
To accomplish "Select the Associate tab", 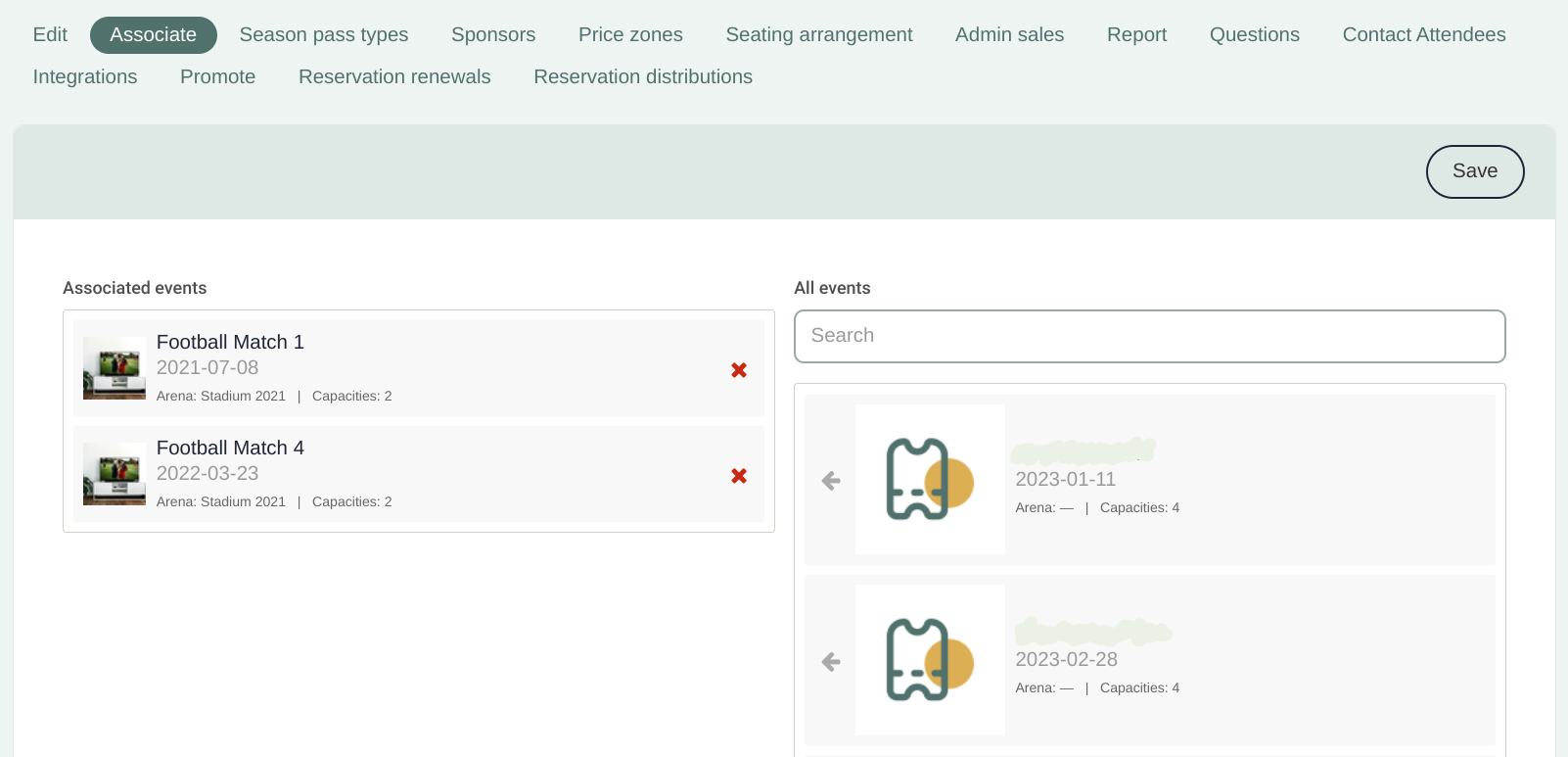I will pos(154,34).
